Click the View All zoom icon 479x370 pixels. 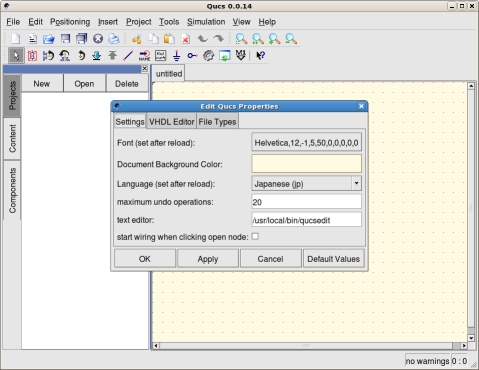click(241, 39)
